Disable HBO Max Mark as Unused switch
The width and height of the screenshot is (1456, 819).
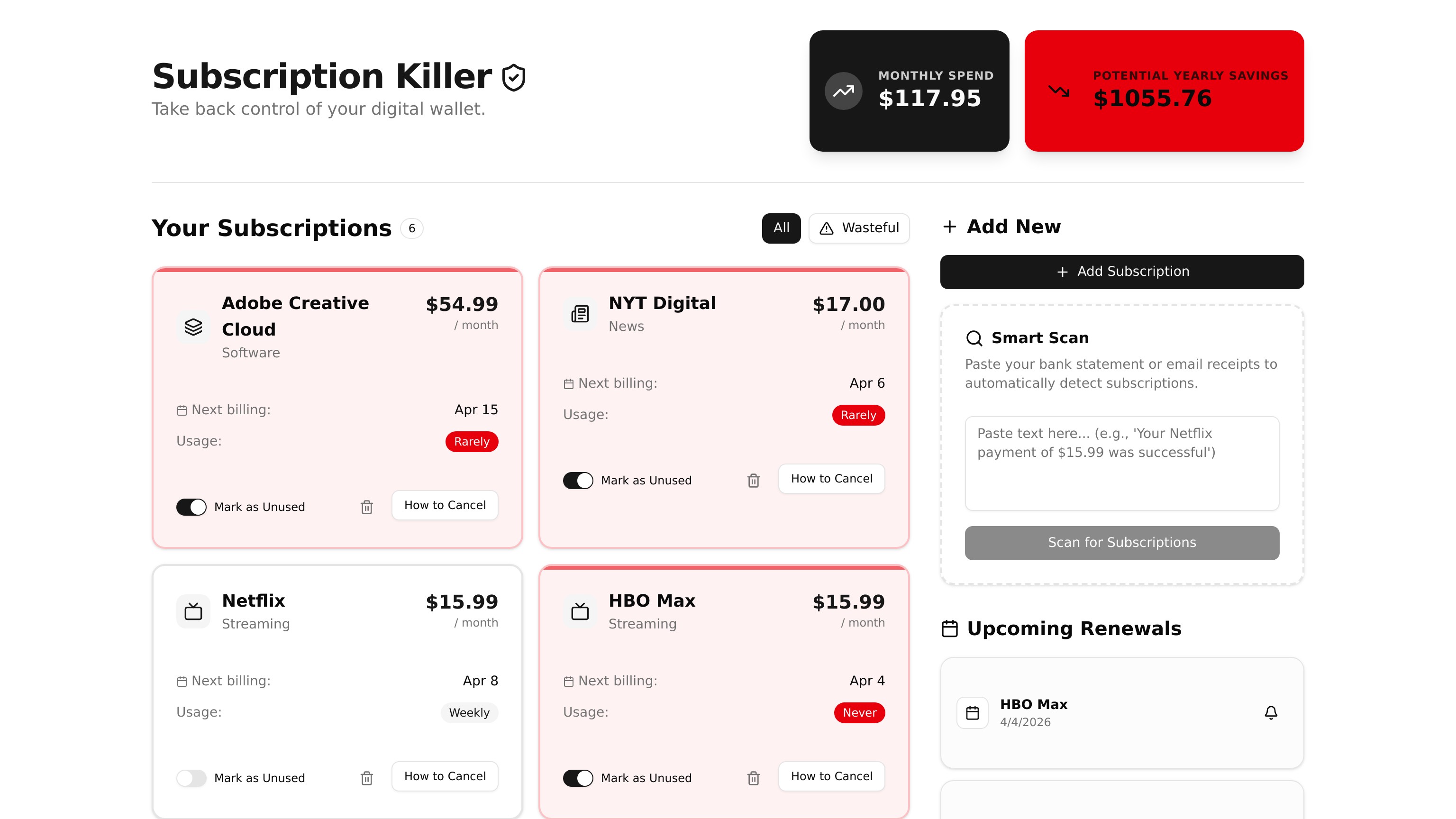tap(578, 778)
